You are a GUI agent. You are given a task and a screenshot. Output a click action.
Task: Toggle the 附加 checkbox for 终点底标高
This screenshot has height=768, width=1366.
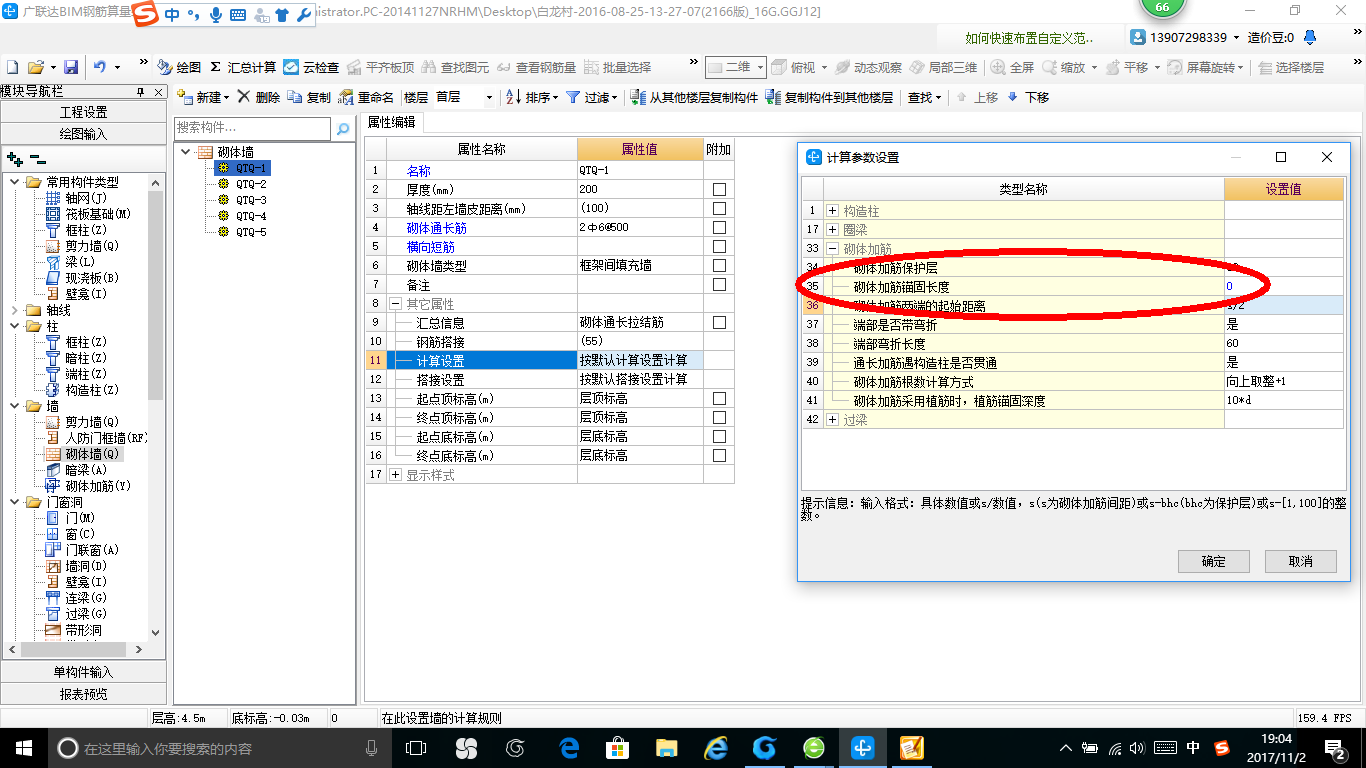point(719,456)
